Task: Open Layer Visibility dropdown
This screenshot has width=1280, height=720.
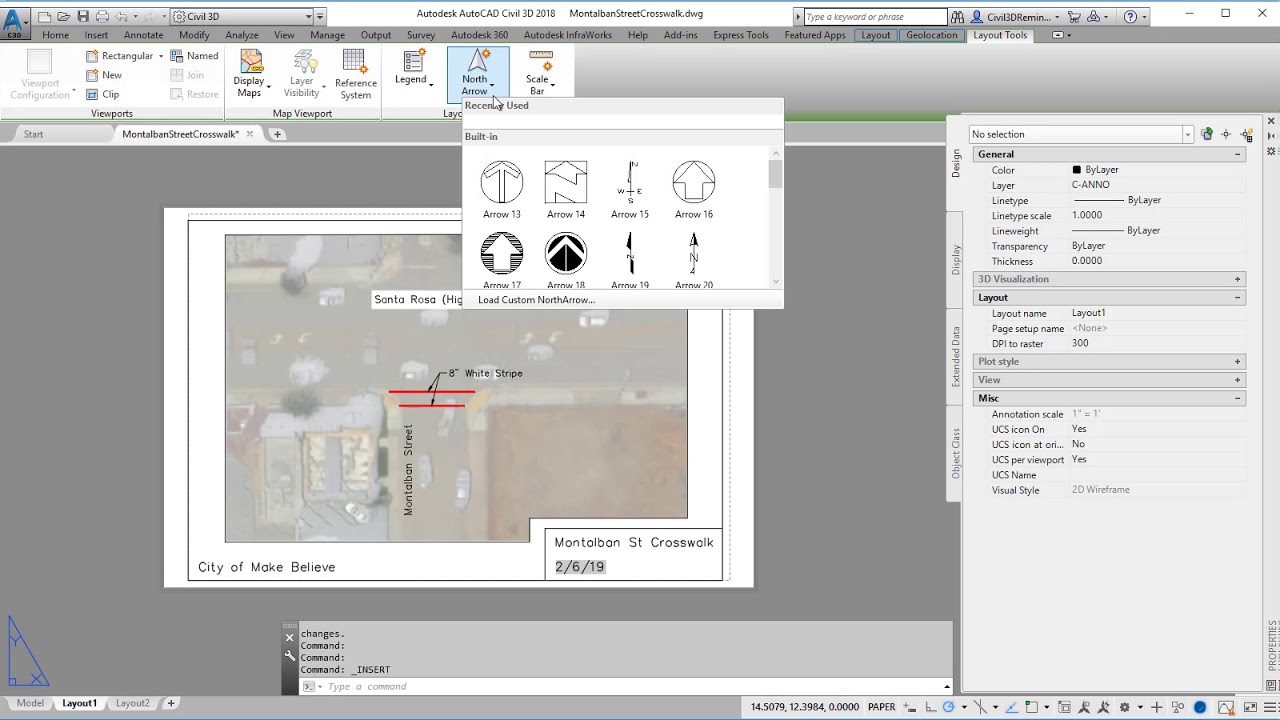Action: pyautogui.click(x=302, y=75)
